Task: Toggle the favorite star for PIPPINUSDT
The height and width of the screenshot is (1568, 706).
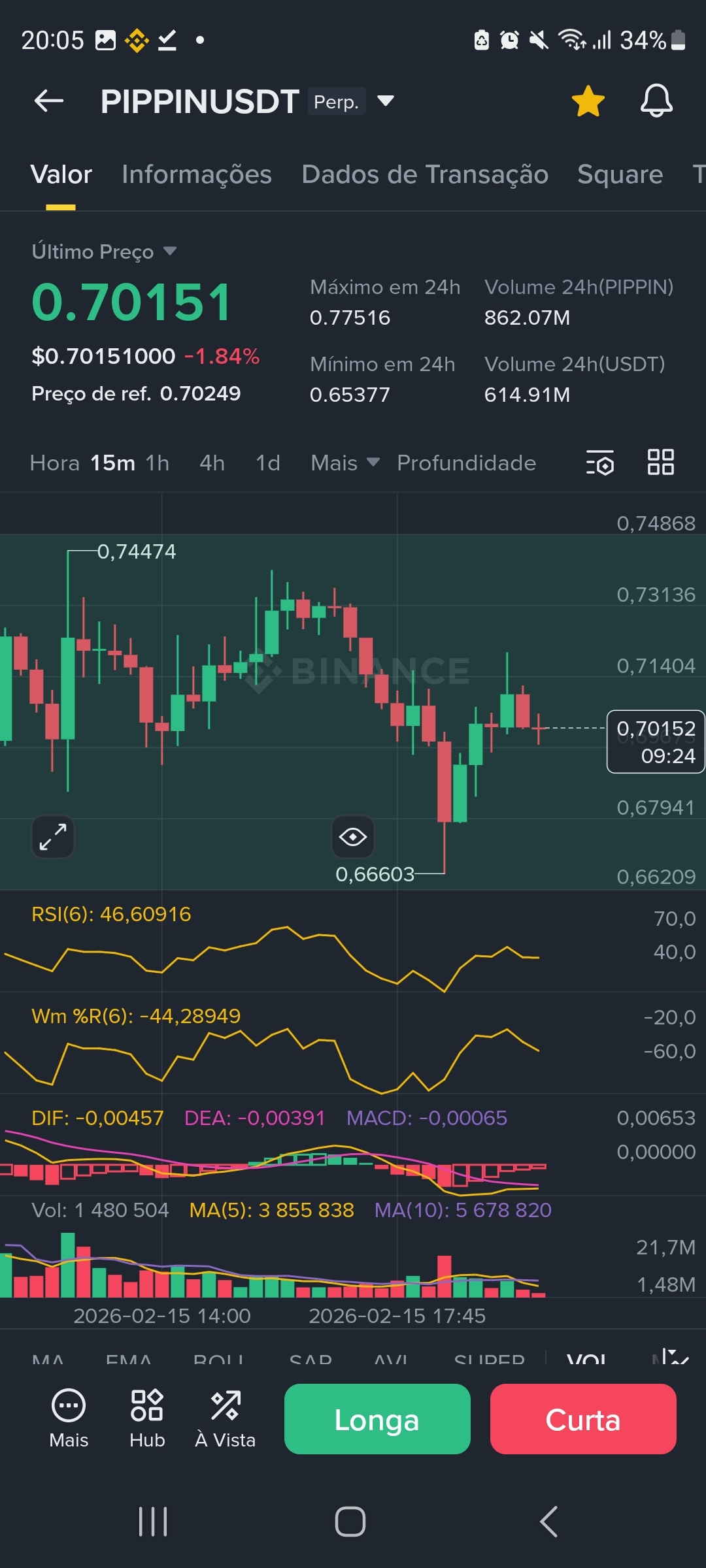Action: click(588, 101)
